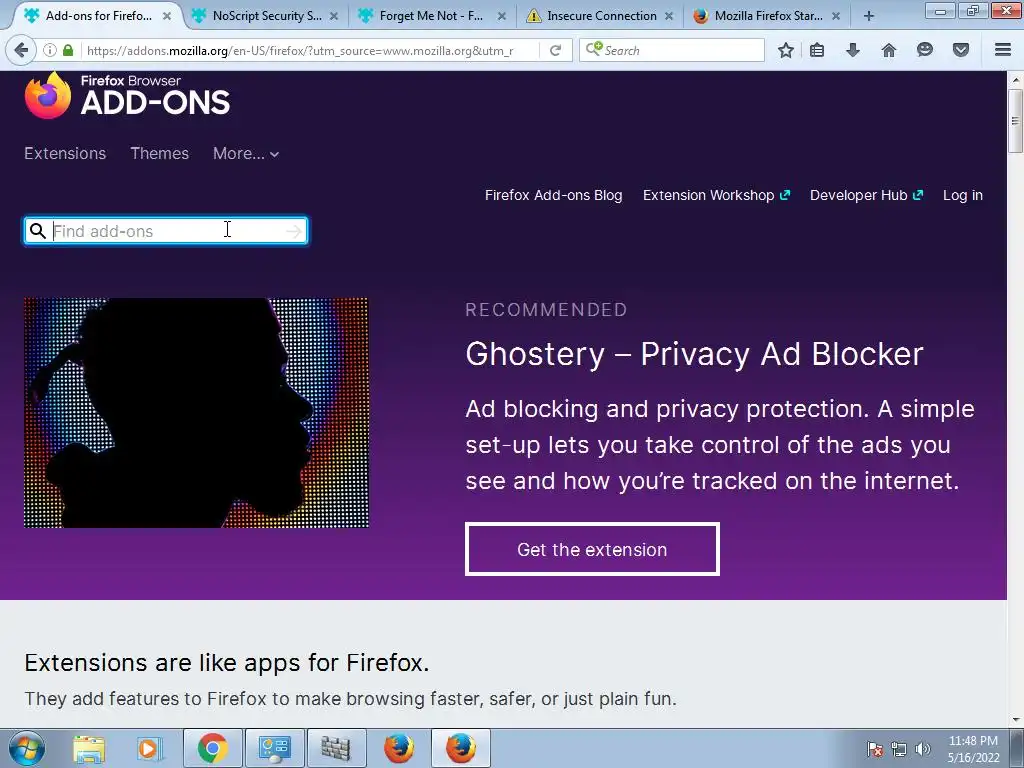Switch to Mozilla Firefox Start Page tab
Image resolution: width=1024 pixels, height=768 pixels.
click(x=768, y=16)
